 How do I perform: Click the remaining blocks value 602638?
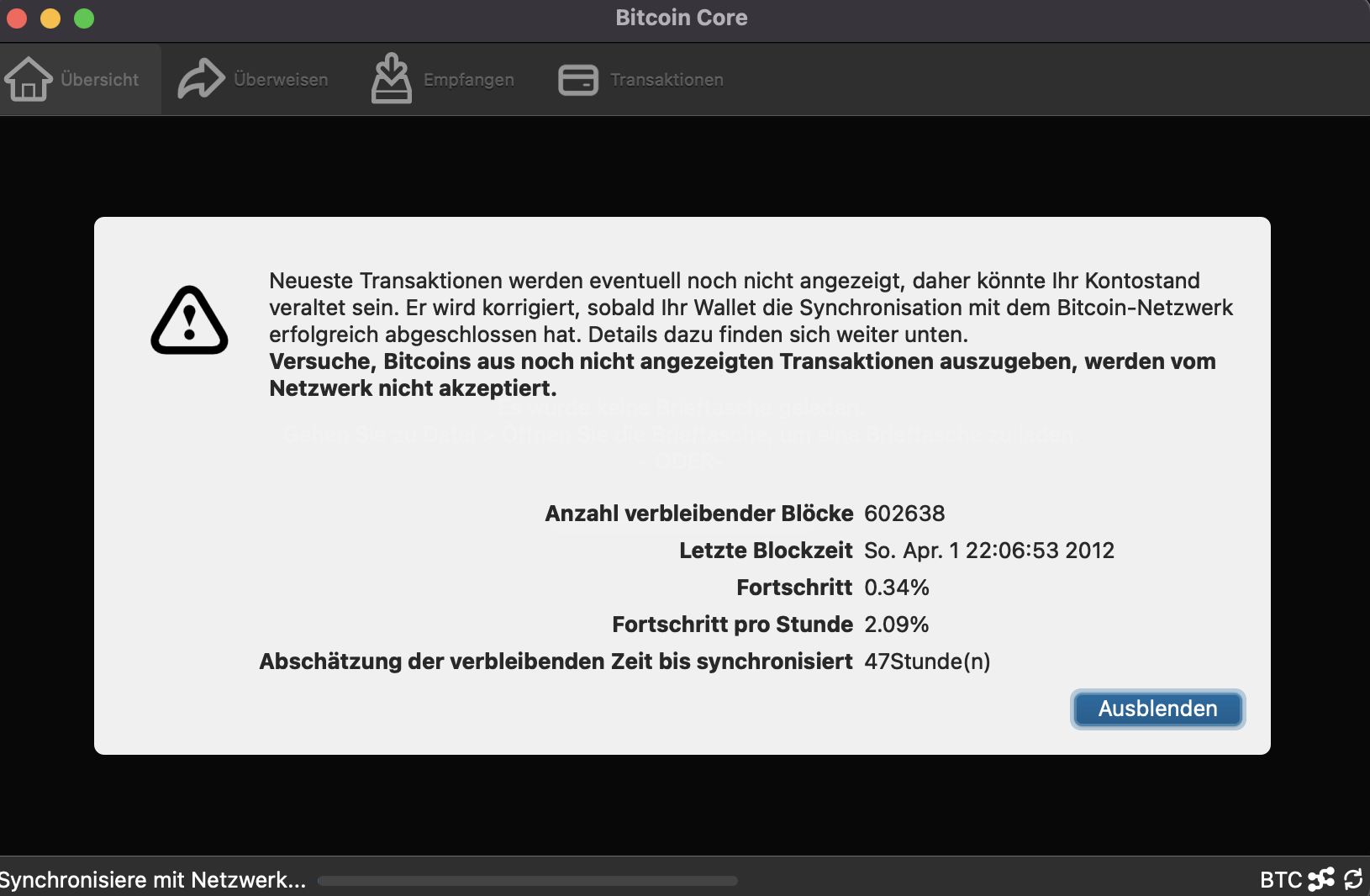coord(904,514)
